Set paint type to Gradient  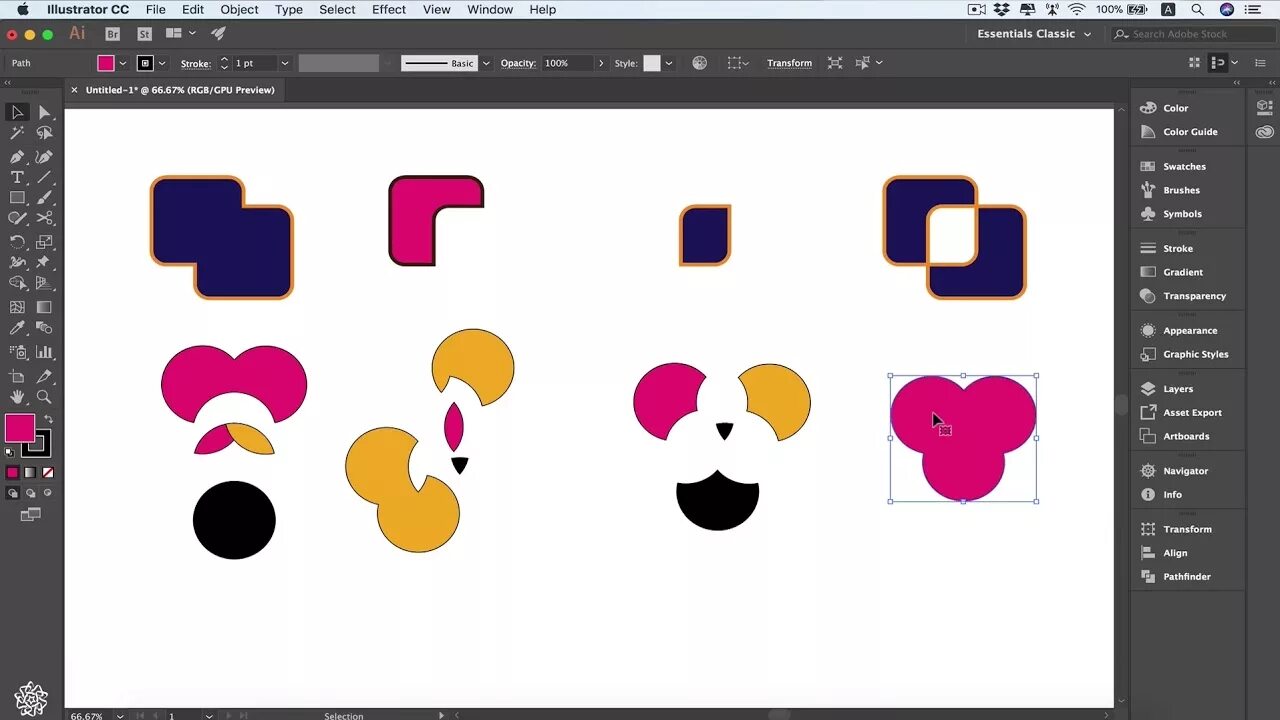[30, 473]
